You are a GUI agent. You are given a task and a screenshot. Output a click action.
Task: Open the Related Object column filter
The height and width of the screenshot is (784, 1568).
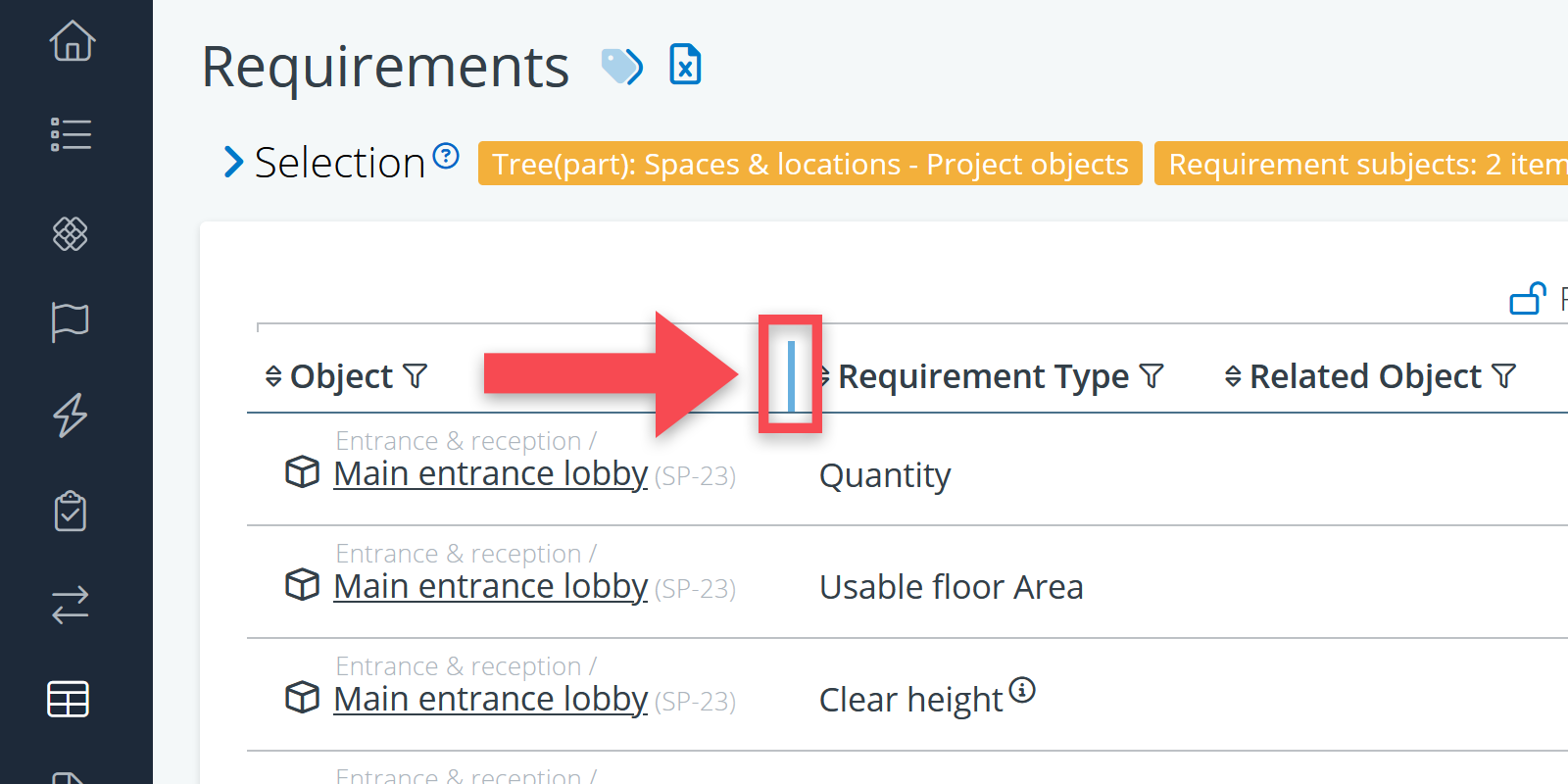tap(1504, 376)
